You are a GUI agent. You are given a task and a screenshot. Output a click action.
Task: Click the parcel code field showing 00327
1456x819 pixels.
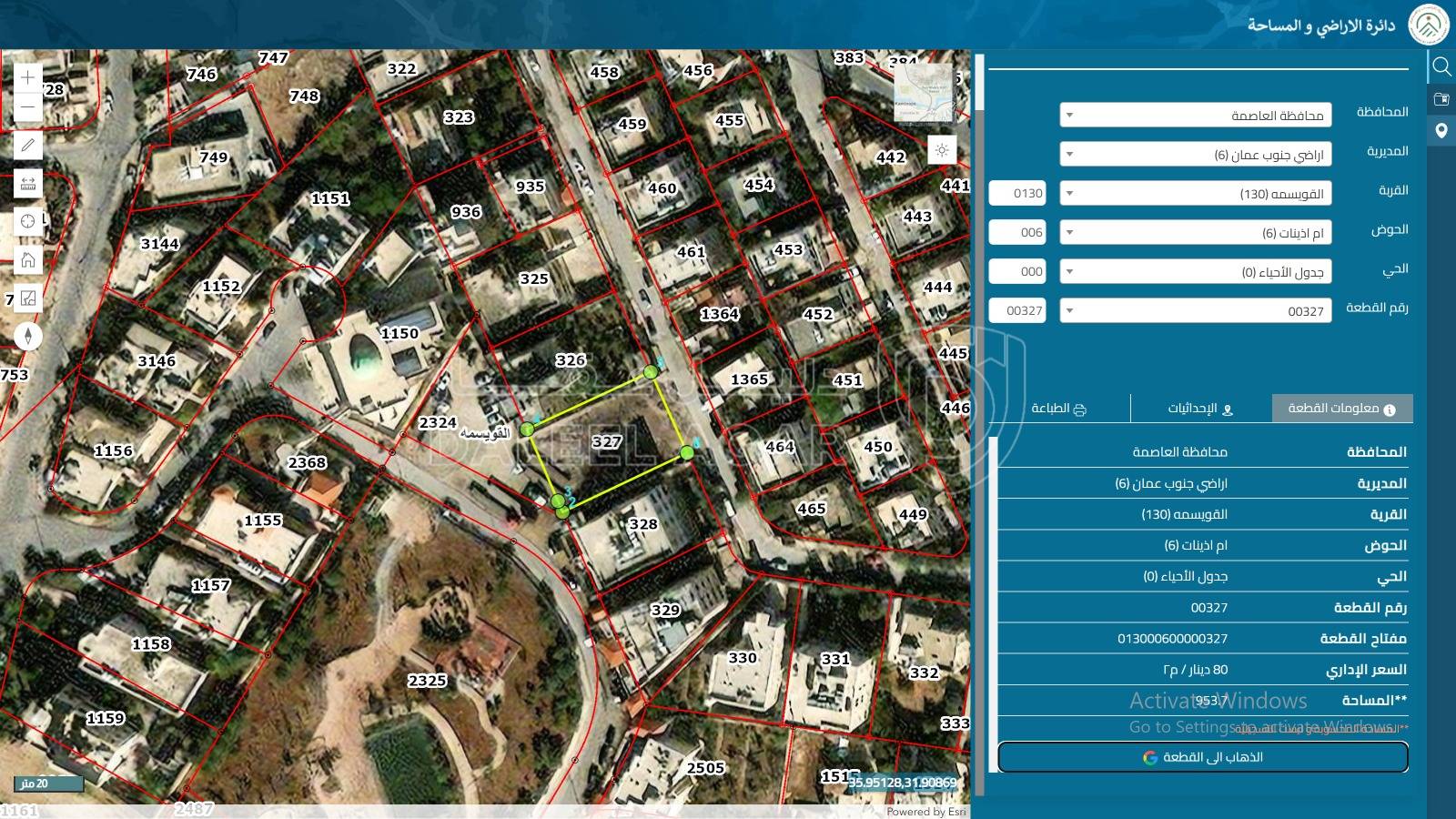click(x=1024, y=311)
